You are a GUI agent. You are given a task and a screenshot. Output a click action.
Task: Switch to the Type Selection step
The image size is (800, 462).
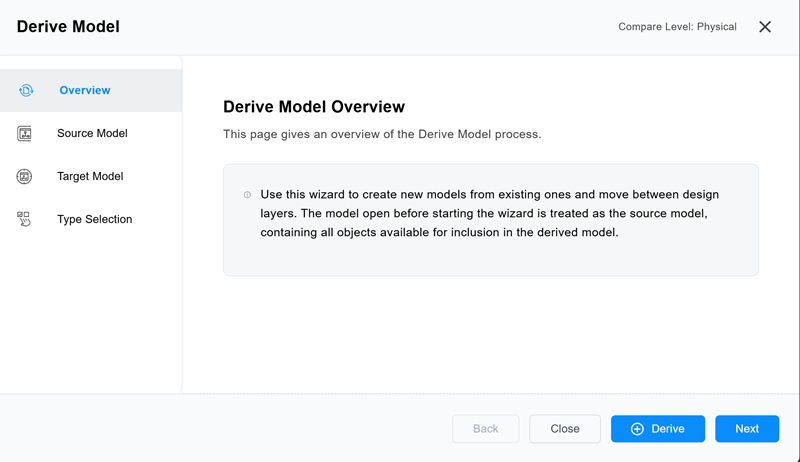coord(91,219)
